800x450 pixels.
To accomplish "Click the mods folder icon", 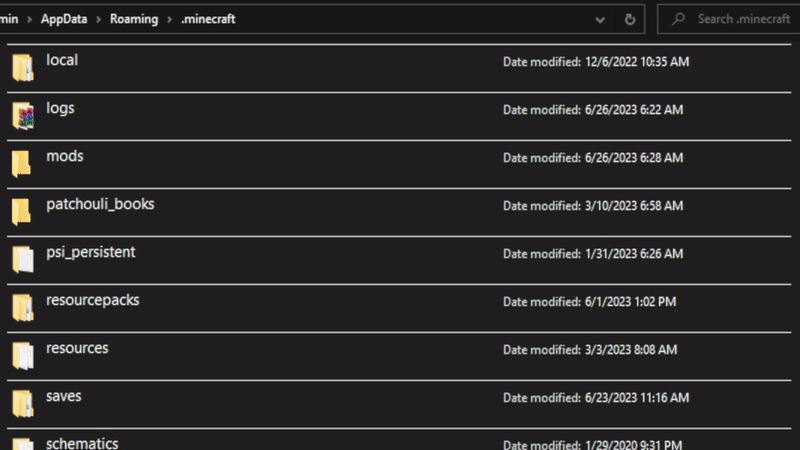I will 22,164.
